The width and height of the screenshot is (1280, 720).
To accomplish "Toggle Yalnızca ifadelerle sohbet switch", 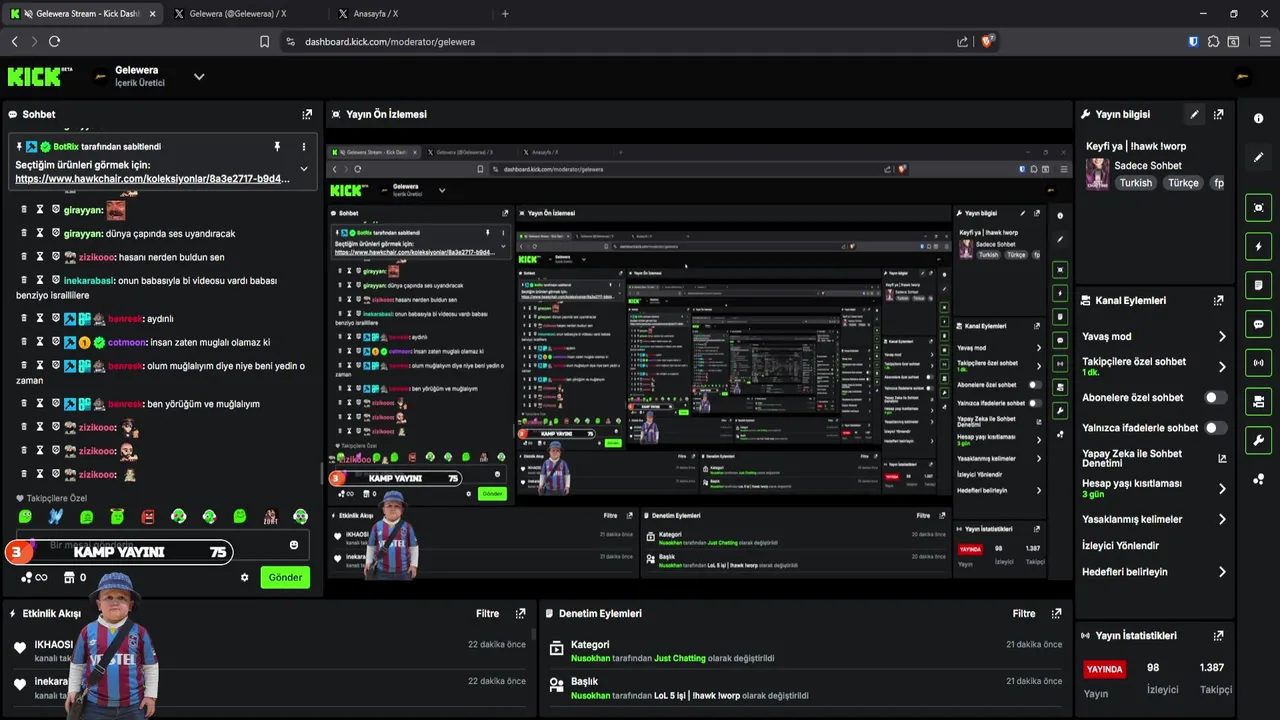I will click(1215, 428).
